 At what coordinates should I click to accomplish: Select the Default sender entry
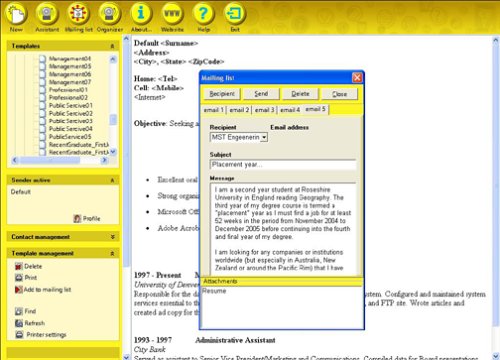pyautogui.click(x=21, y=192)
